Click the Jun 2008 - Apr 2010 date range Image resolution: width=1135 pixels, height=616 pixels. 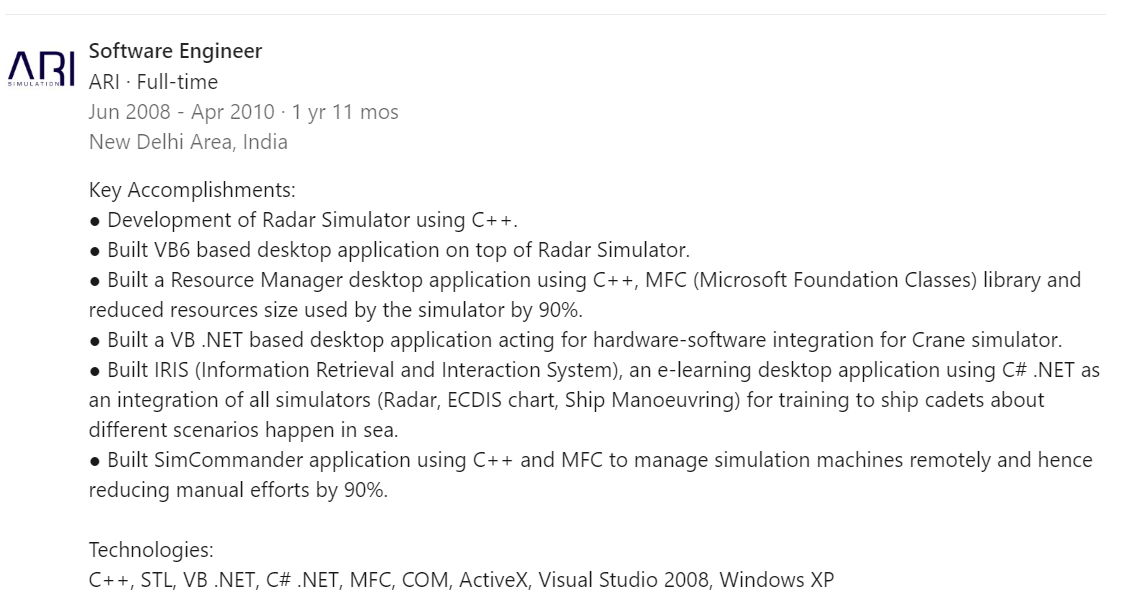(181, 112)
